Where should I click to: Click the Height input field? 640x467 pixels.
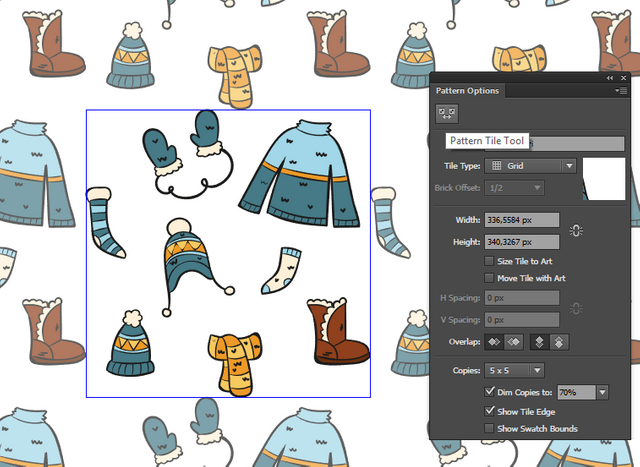[522, 242]
